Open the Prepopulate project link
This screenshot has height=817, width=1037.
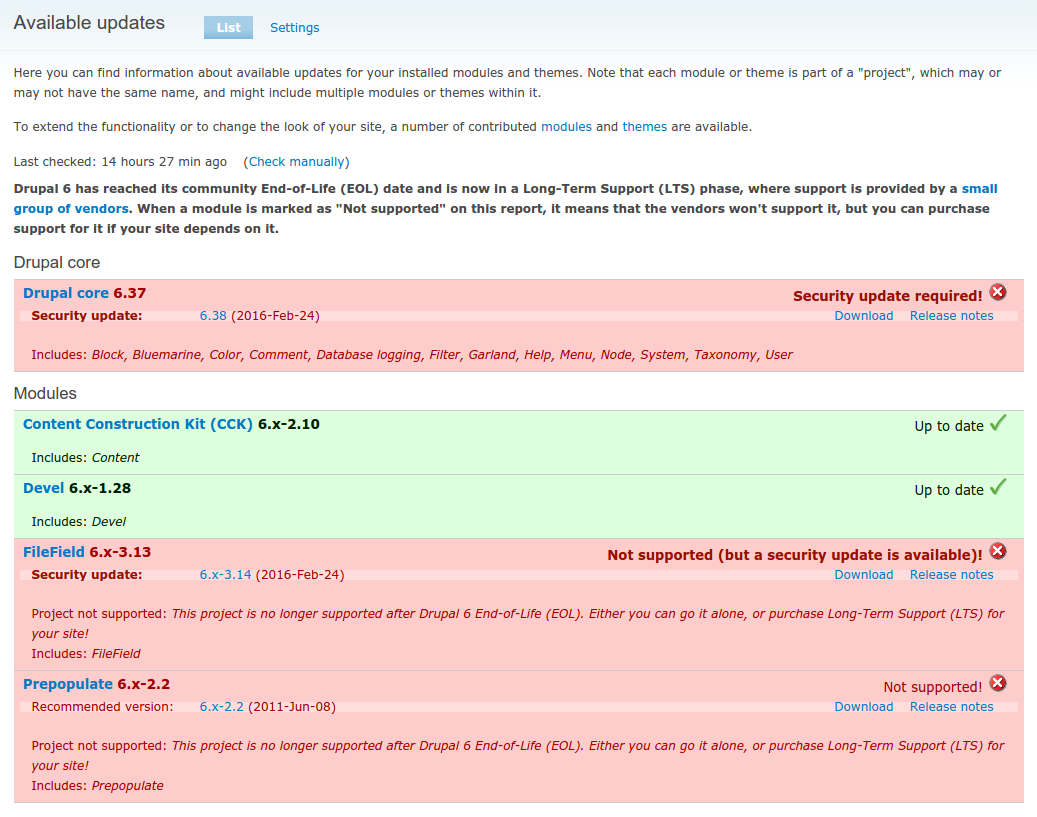(67, 684)
